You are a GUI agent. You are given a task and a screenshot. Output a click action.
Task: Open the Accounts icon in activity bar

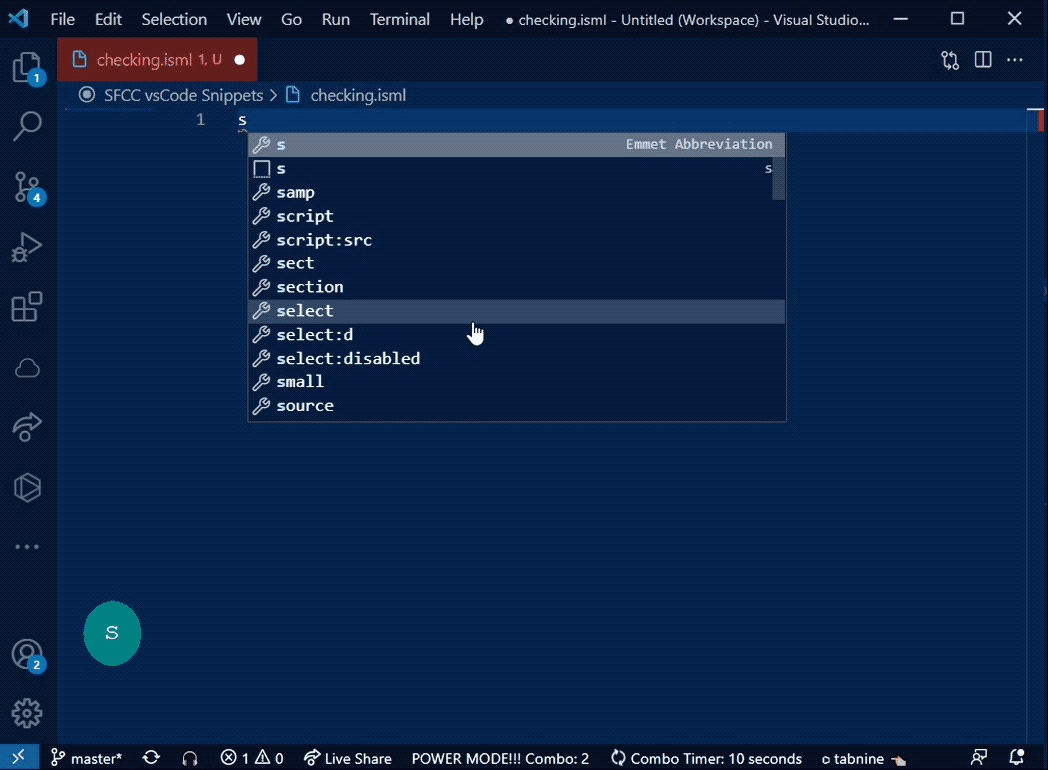[27, 654]
